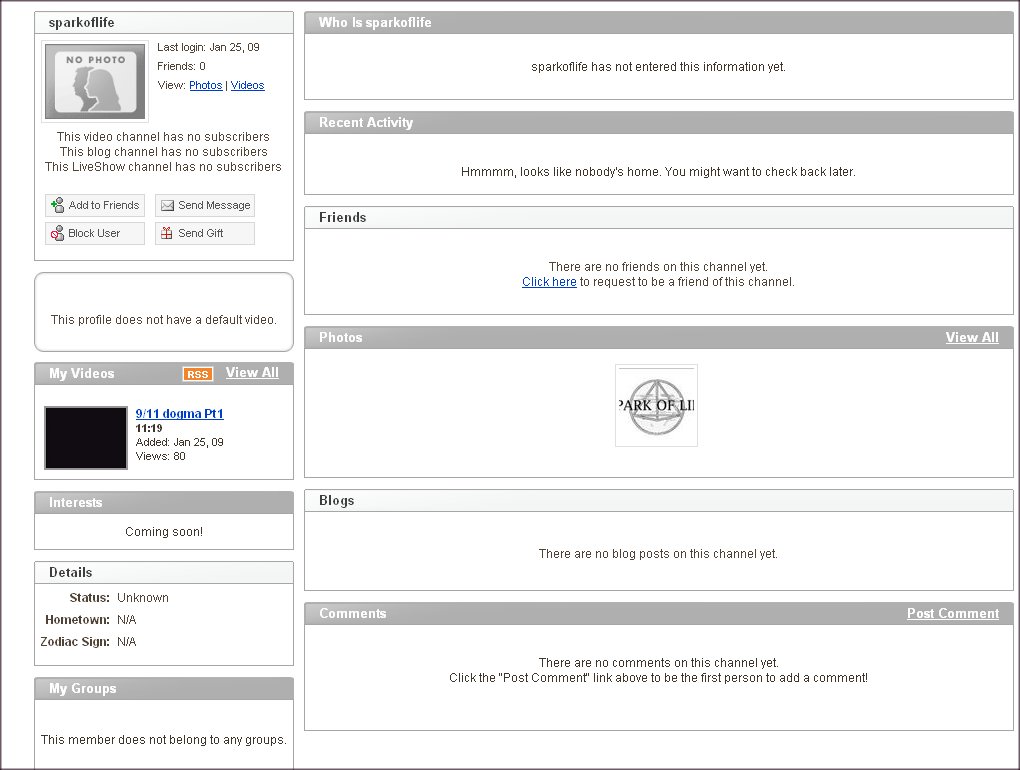Click the Coming soon! text

coord(164,531)
